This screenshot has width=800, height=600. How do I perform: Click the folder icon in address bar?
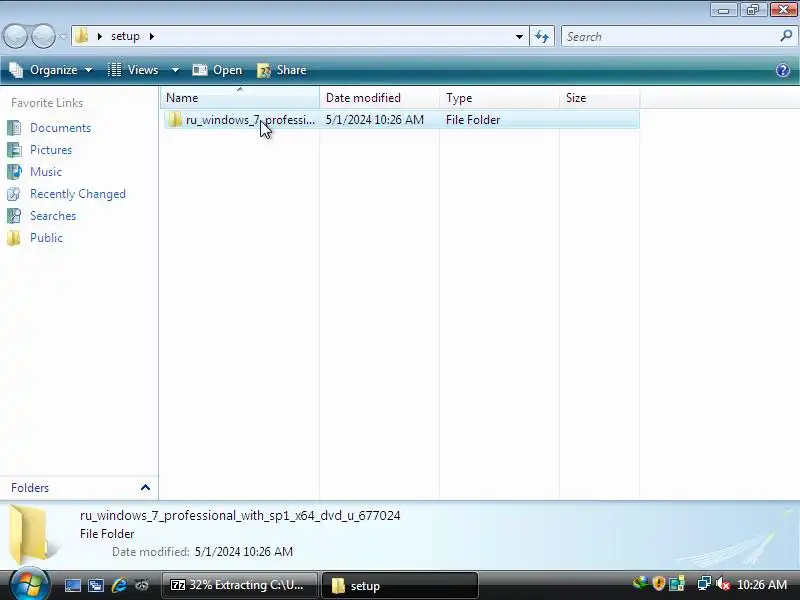pyautogui.click(x=82, y=36)
